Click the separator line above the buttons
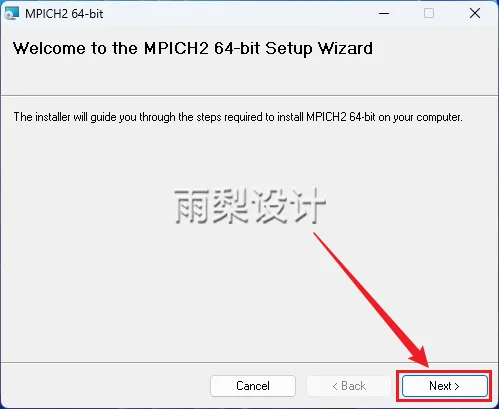Screen dimensions: 499x409 coord(249,362)
